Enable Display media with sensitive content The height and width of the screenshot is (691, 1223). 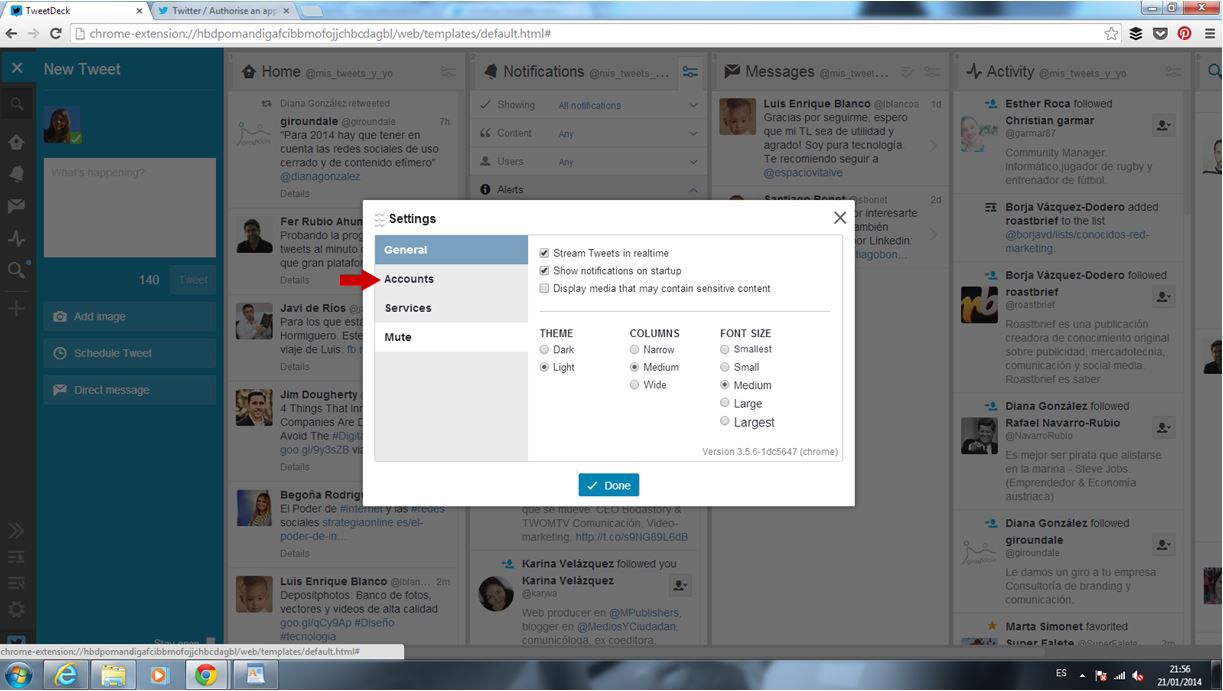click(544, 288)
